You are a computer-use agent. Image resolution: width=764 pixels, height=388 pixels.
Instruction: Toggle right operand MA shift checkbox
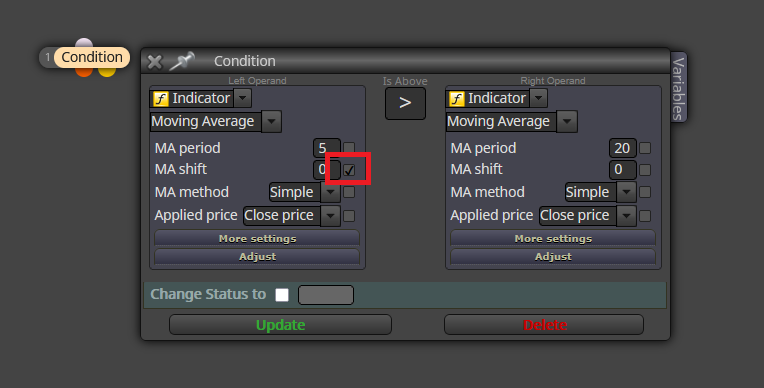[645, 170]
